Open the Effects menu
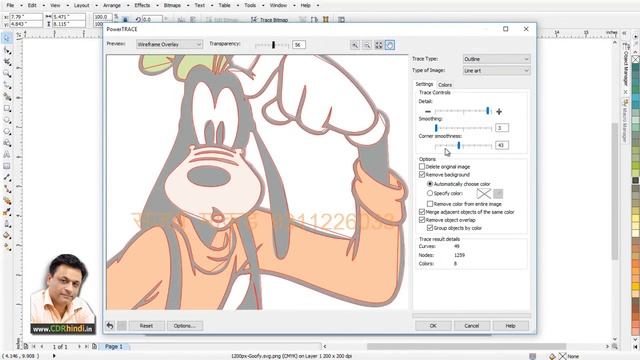The height and width of the screenshot is (360, 640). [142, 6]
